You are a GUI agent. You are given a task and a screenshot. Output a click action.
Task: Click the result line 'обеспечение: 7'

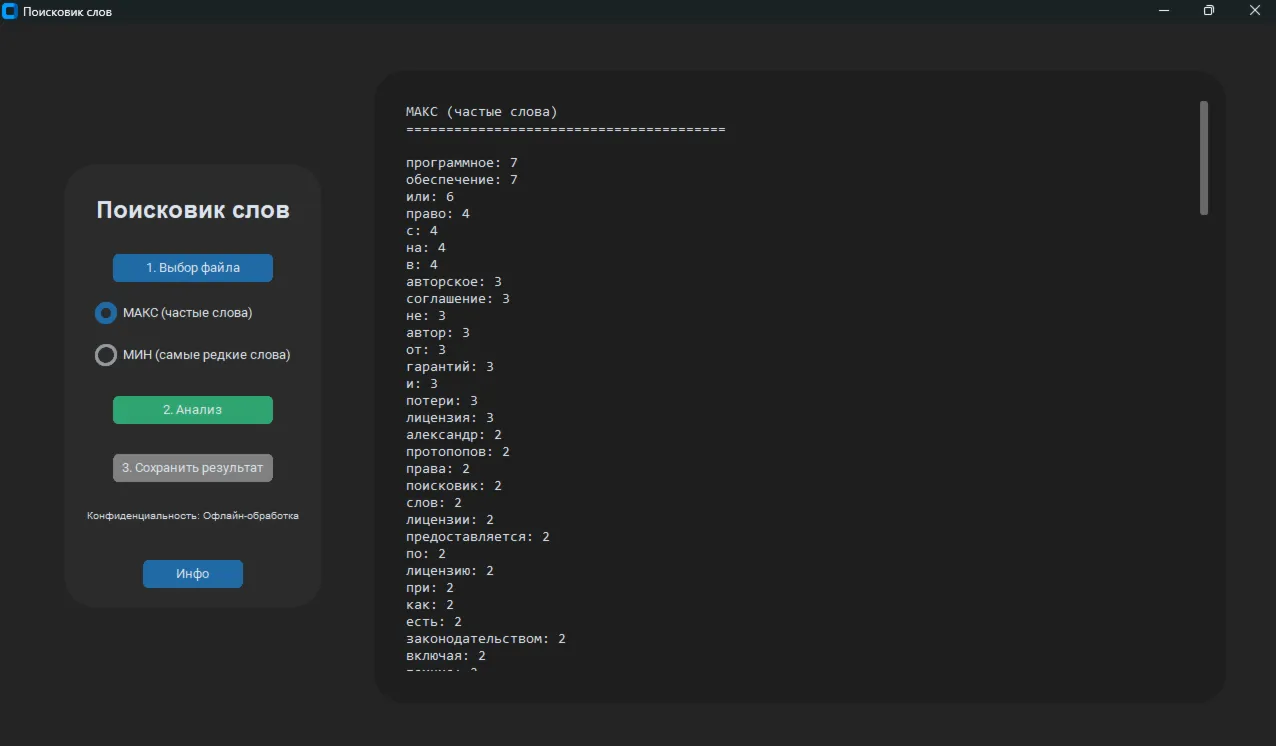click(462, 180)
